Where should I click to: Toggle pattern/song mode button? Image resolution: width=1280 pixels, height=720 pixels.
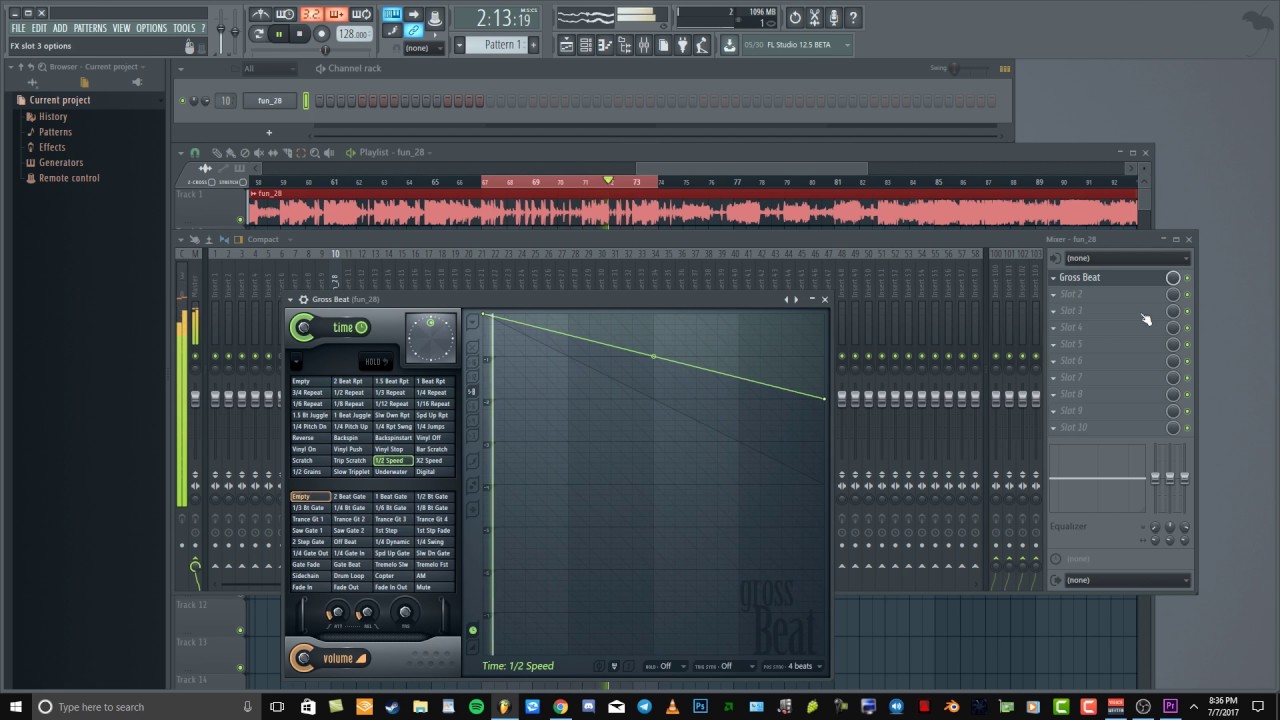(259, 34)
